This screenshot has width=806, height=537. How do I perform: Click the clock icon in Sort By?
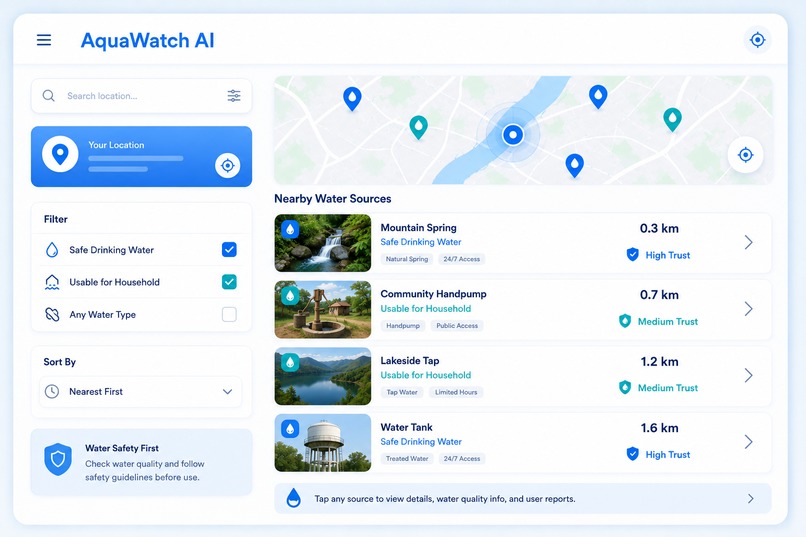(51, 392)
